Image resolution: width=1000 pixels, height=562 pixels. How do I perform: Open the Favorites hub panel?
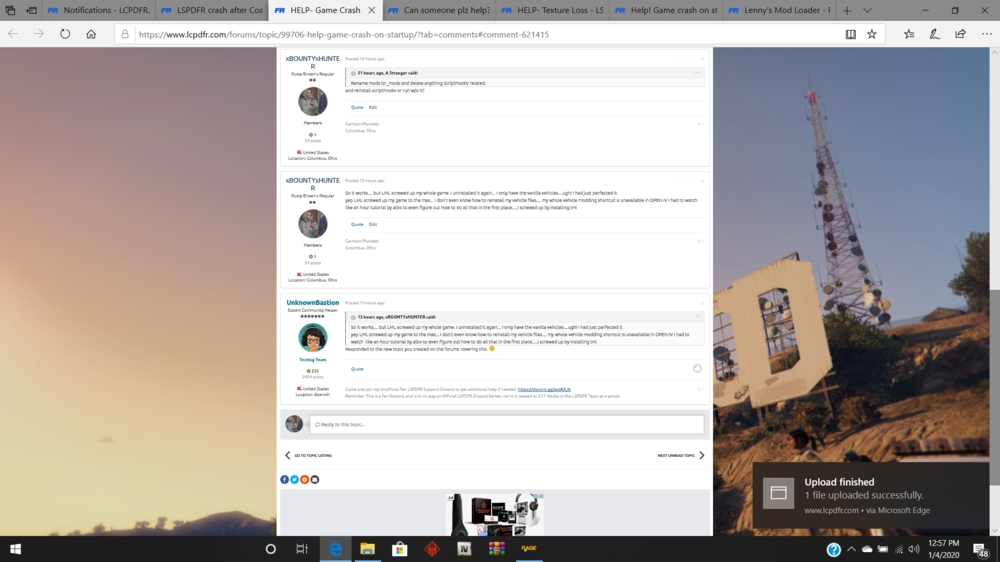[x=909, y=34]
